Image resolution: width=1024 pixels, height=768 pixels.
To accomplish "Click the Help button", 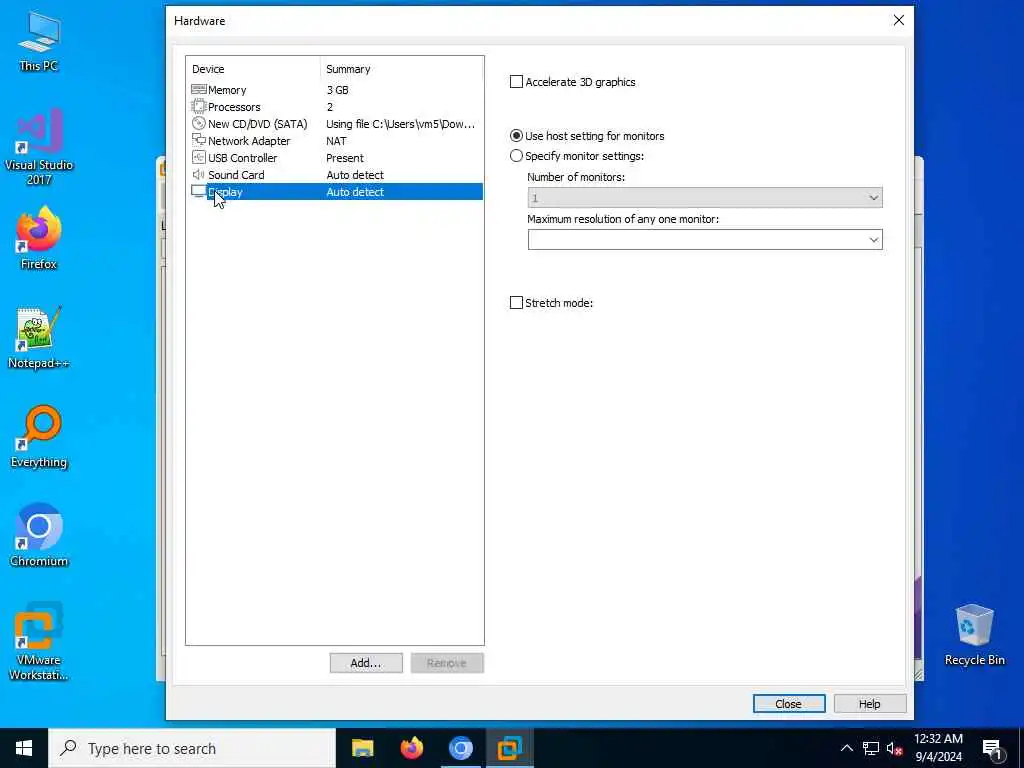I will [x=869, y=703].
